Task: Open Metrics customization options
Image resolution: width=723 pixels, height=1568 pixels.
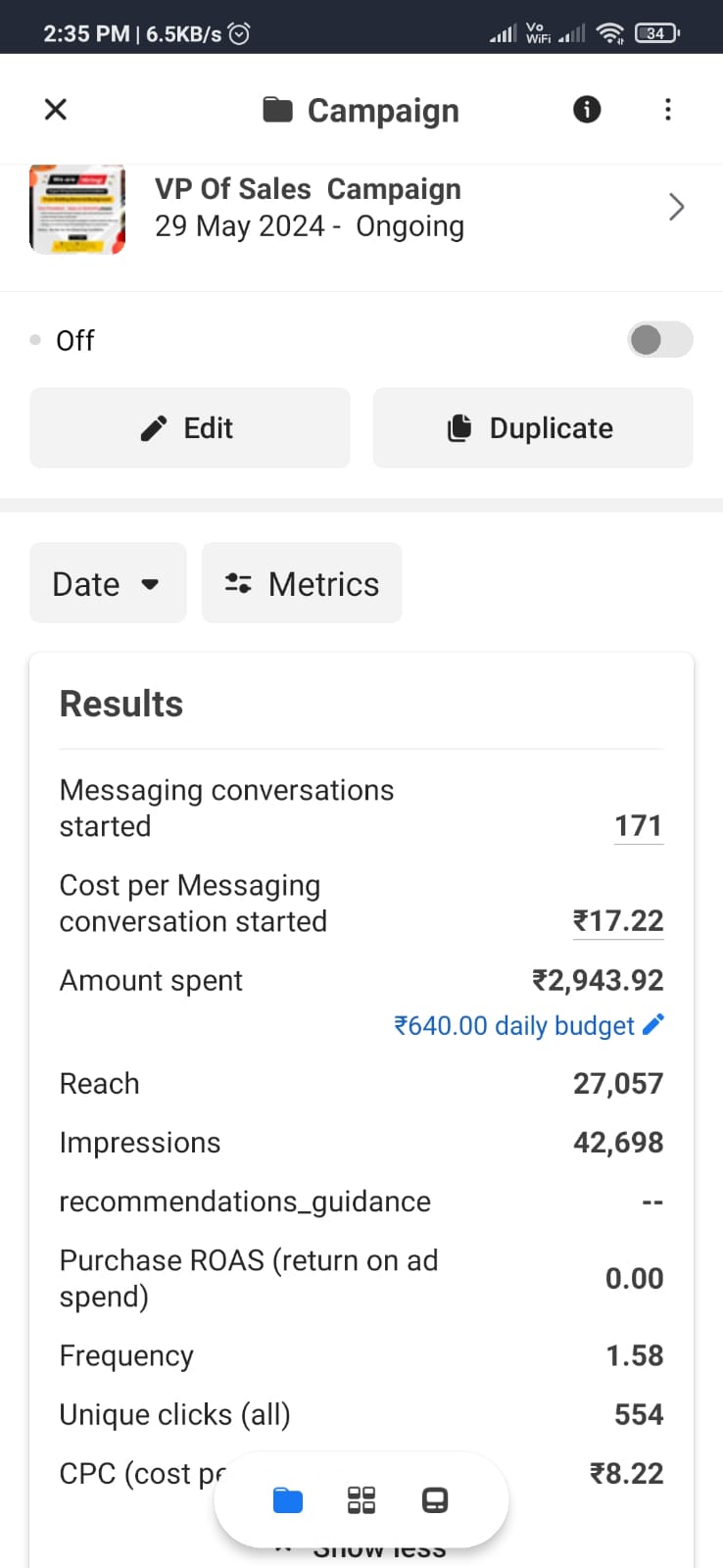Action: point(302,583)
